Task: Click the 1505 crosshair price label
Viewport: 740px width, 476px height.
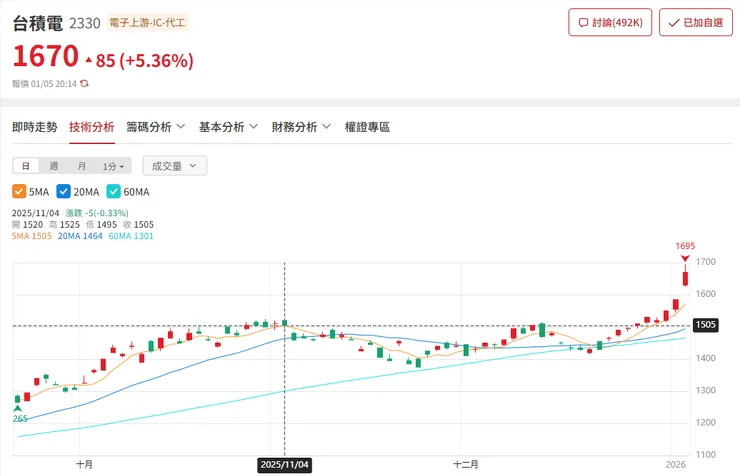Action: [706, 325]
